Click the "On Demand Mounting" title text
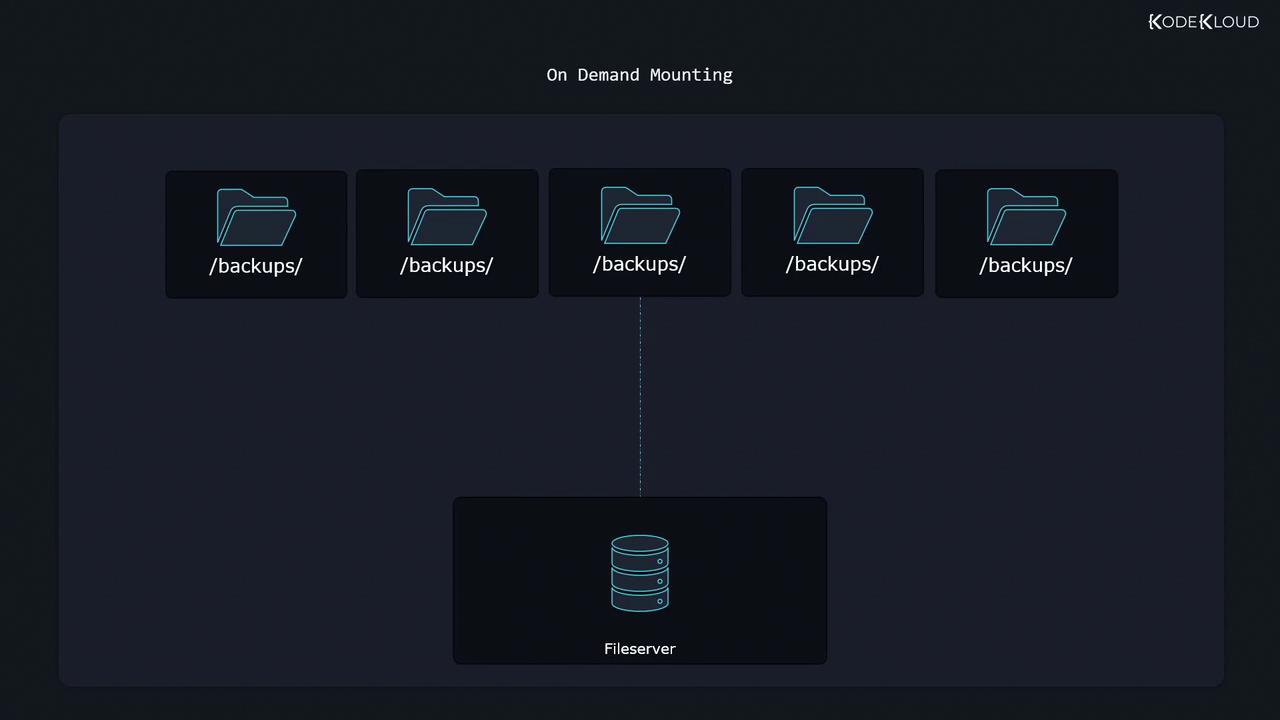Image resolution: width=1280 pixels, height=720 pixels. point(640,75)
